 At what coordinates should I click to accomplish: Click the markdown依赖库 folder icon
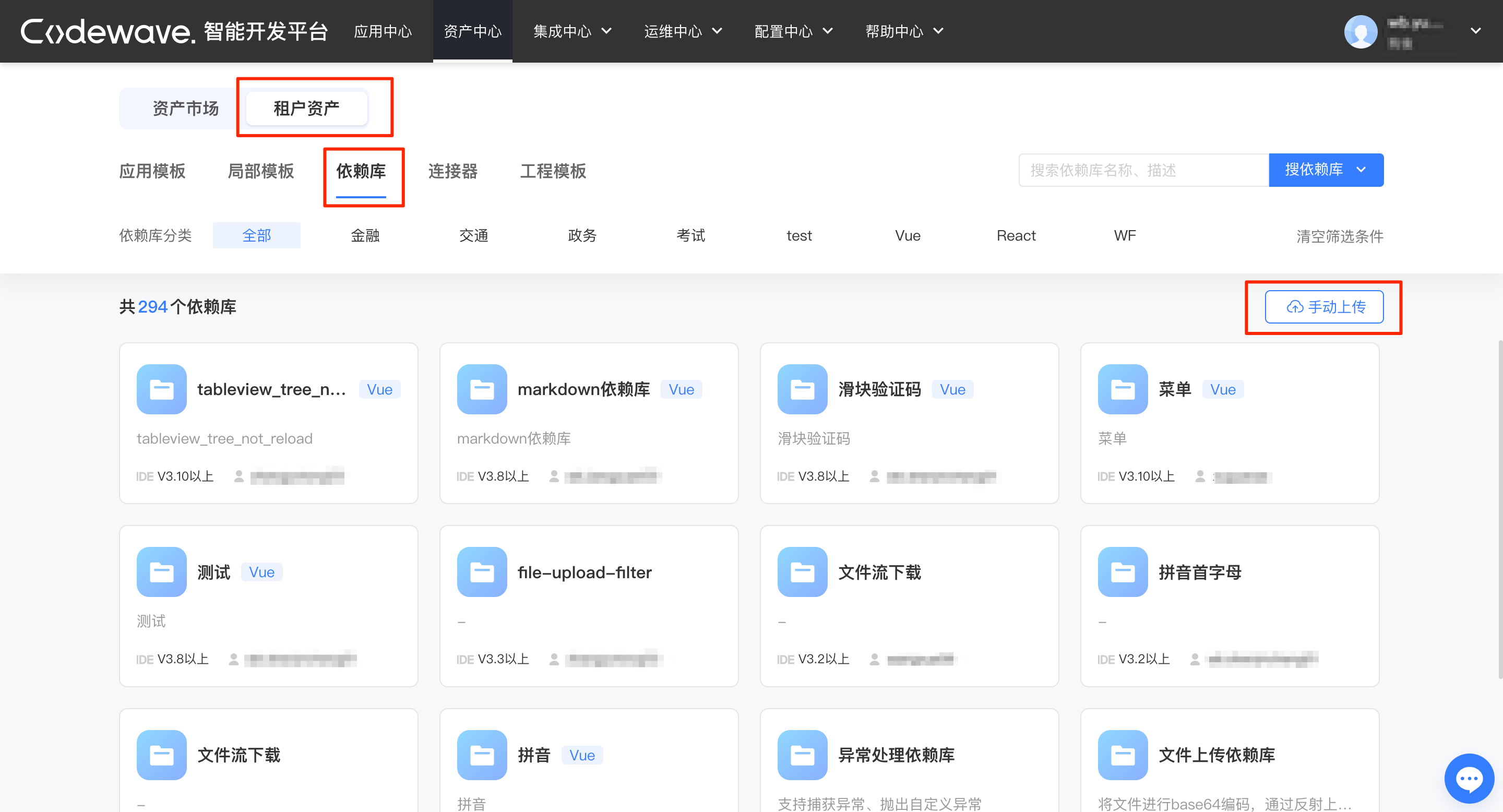pyautogui.click(x=482, y=389)
